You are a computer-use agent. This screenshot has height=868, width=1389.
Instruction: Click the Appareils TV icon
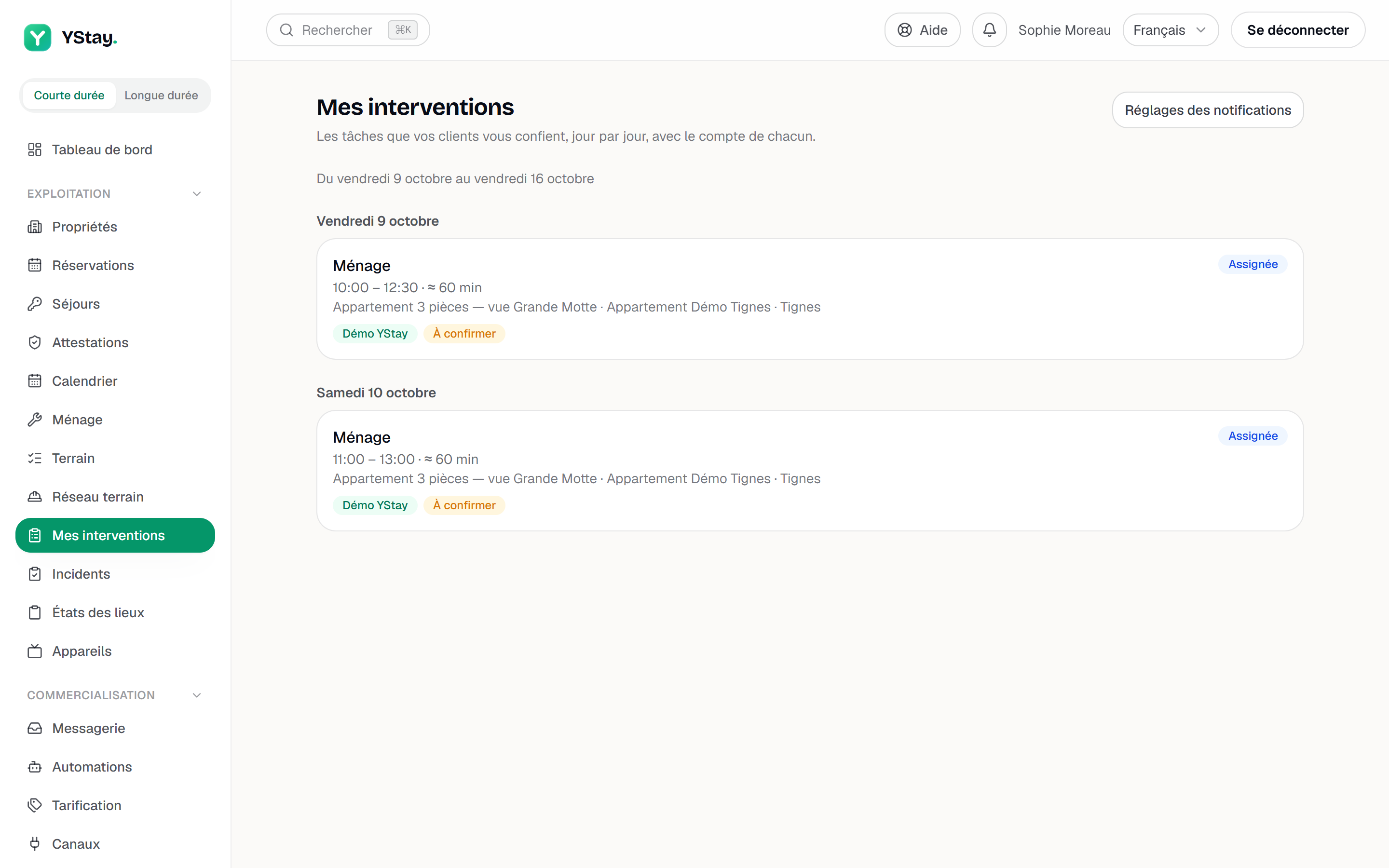(x=34, y=651)
